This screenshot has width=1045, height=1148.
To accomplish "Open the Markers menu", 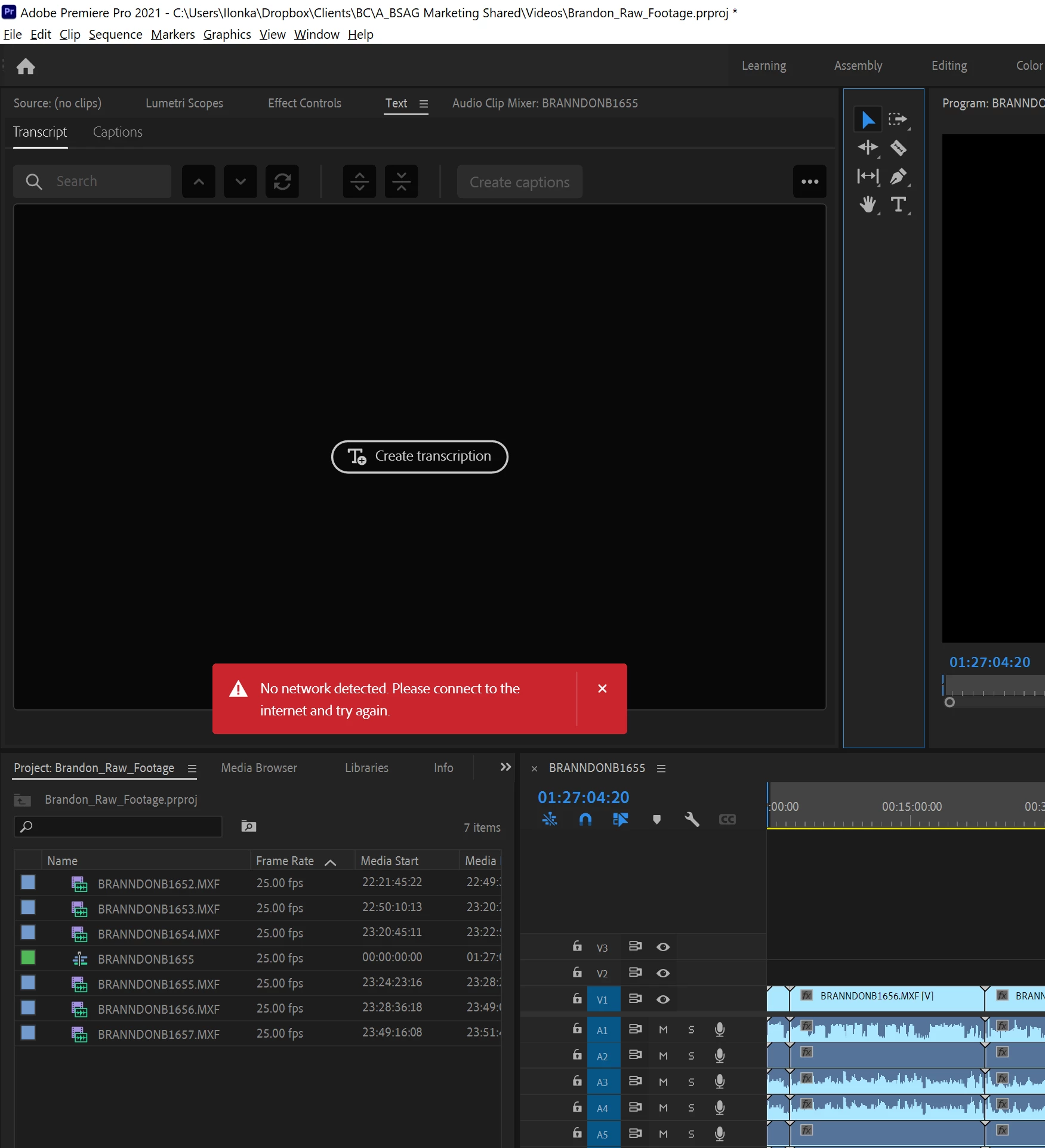I will (x=173, y=35).
